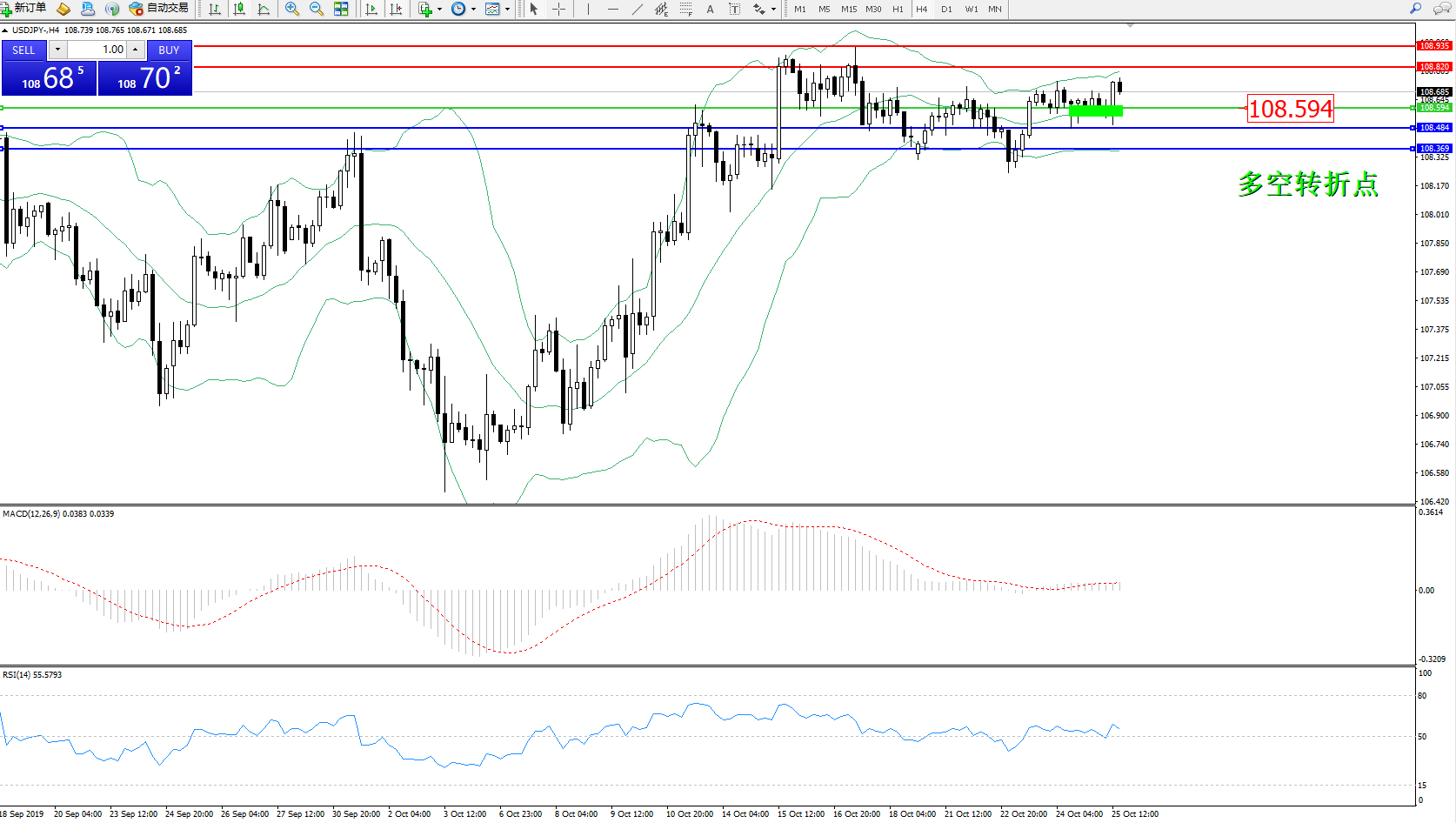Click the zoom out magnifier icon
This screenshot has height=823, width=1456.
pyautogui.click(x=317, y=9)
